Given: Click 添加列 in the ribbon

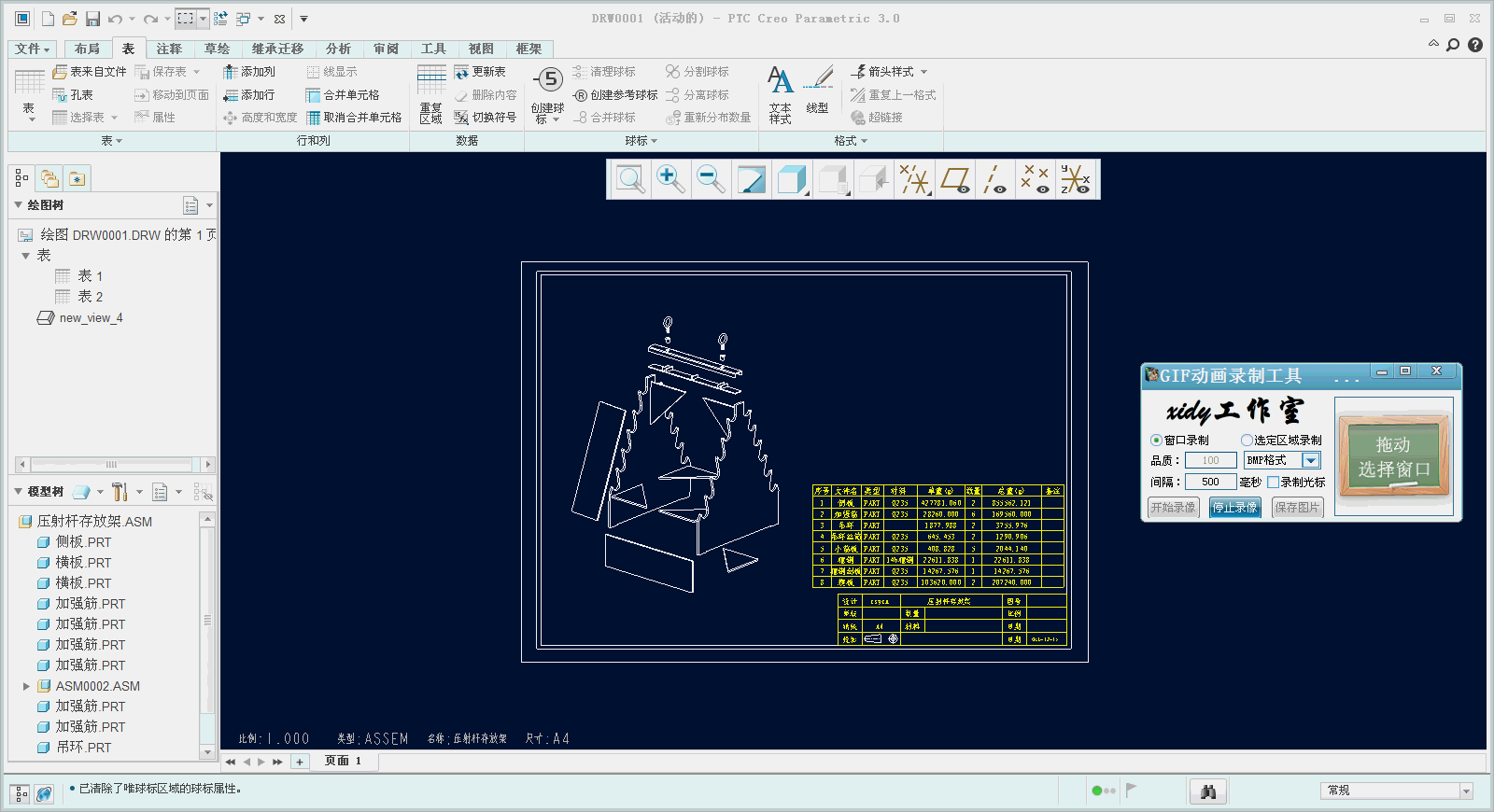Looking at the screenshot, I should [249, 72].
